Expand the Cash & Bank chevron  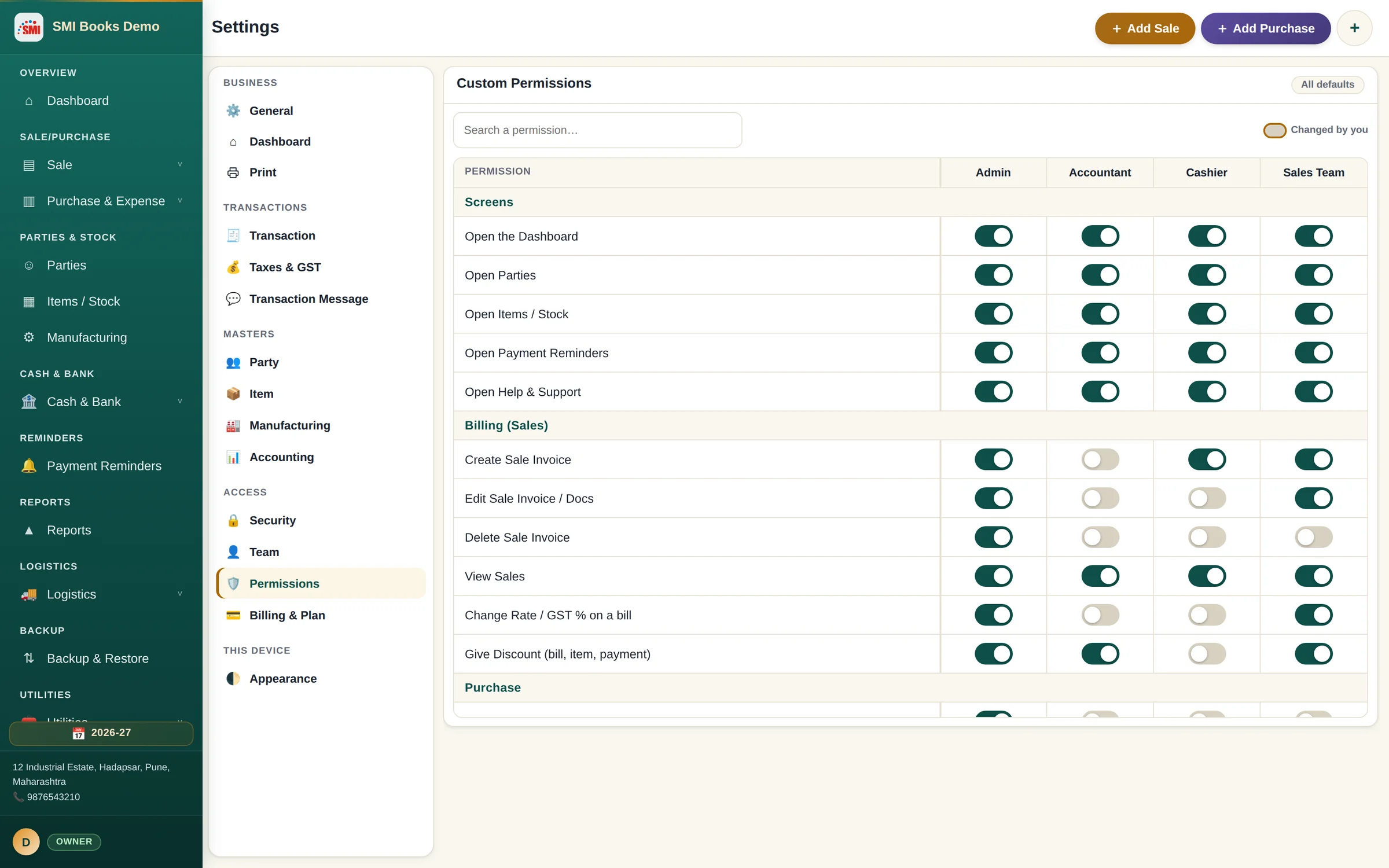pyautogui.click(x=180, y=401)
